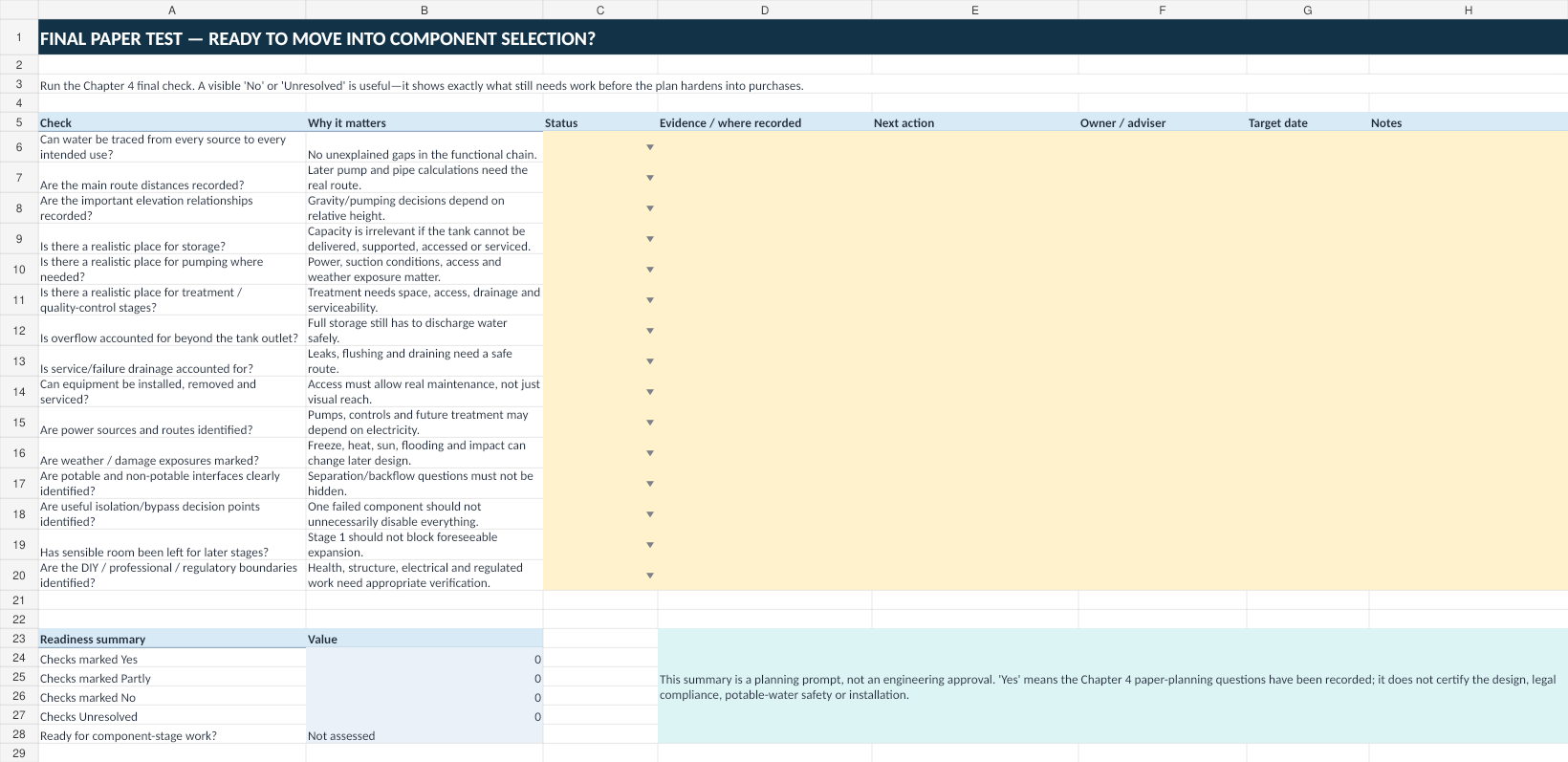Select column D header

click(x=765, y=10)
